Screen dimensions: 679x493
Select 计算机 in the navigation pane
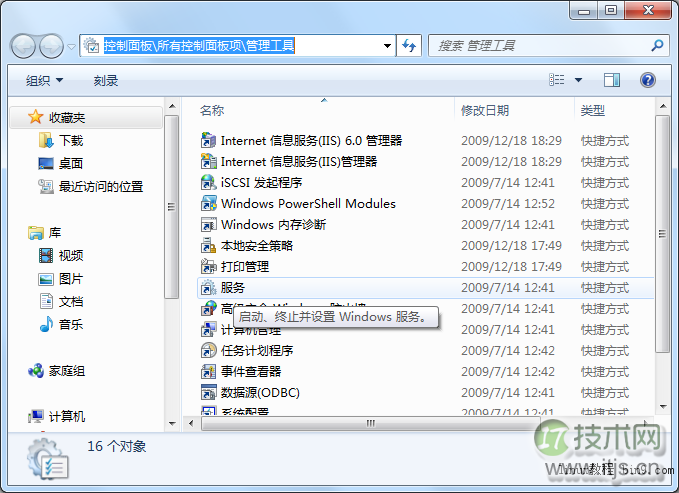click(67, 416)
